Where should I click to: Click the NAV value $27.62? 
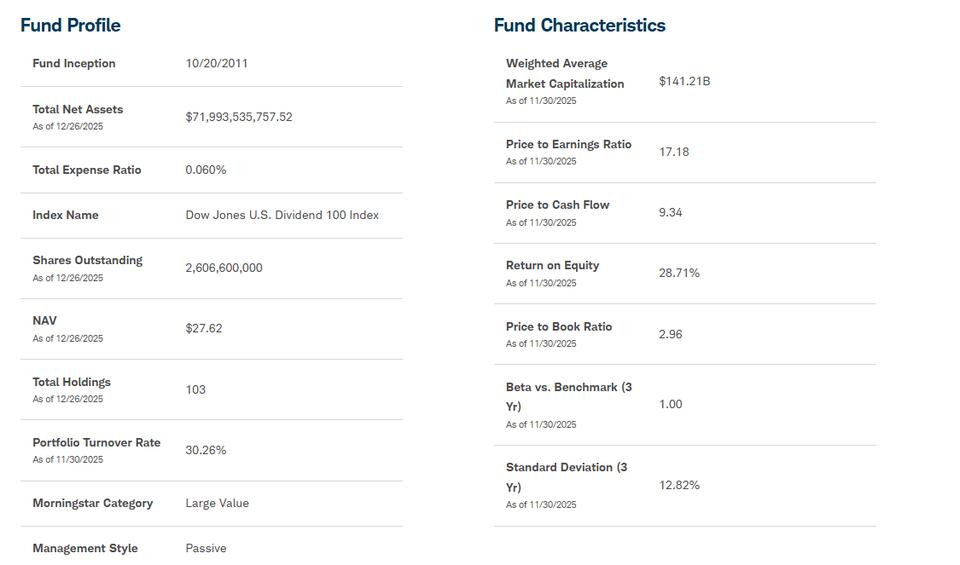(203, 328)
